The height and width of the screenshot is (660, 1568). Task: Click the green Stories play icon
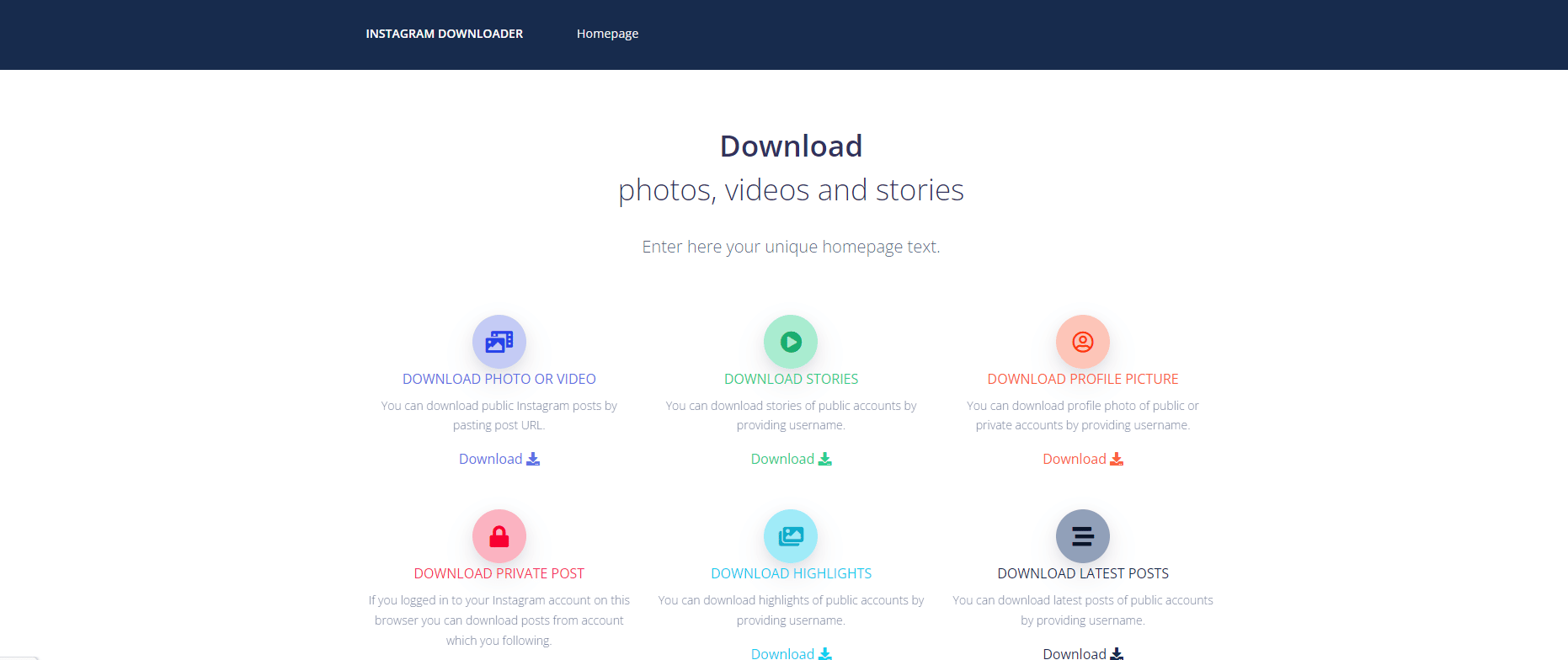(791, 342)
